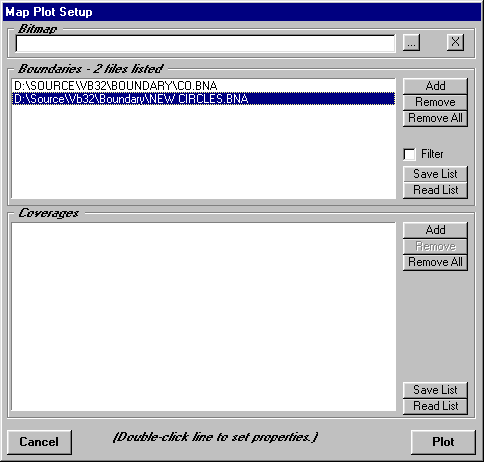Add a file to the Coverages list
Image resolution: width=484 pixels, height=462 pixels.
click(435, 230)
